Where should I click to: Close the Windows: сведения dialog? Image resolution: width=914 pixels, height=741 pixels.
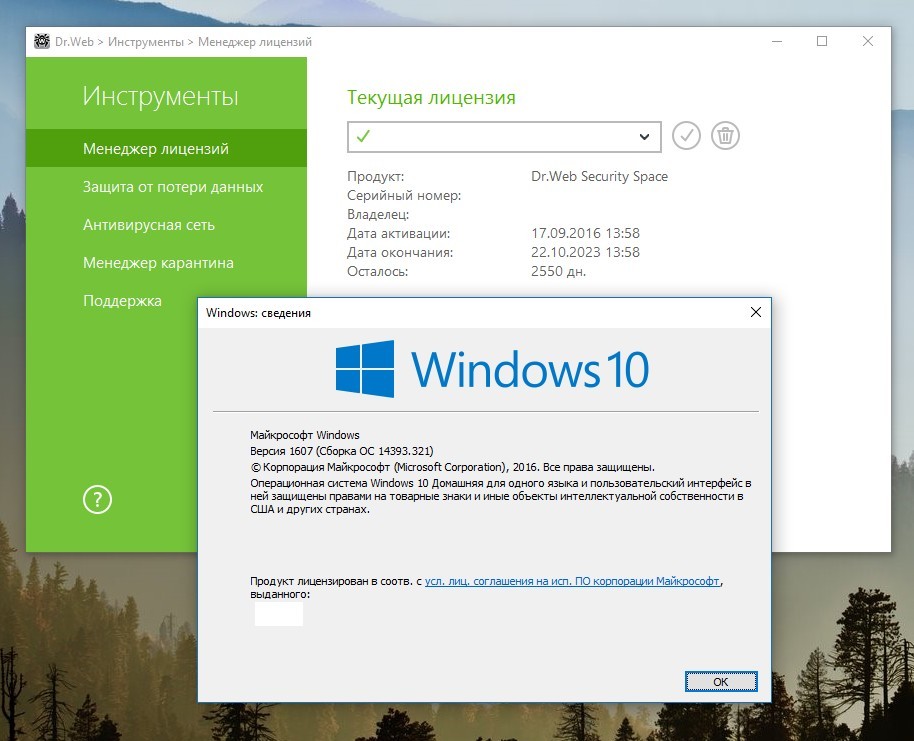click(756, 312)
